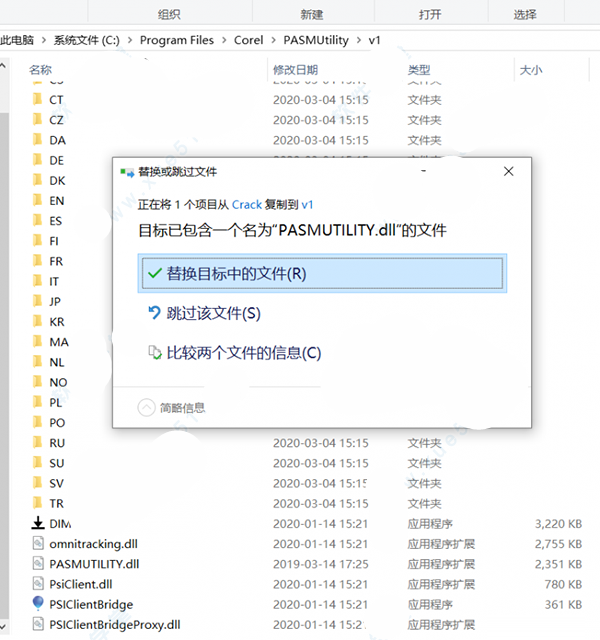Screen dimensions: 600x640
Task: Open the 新建 ribbon group
Action: [312, 15]
